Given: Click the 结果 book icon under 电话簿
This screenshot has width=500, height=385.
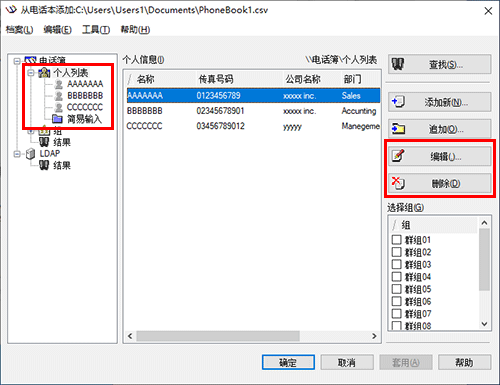Looking at the screenshot, I should [x=44, y=142].
